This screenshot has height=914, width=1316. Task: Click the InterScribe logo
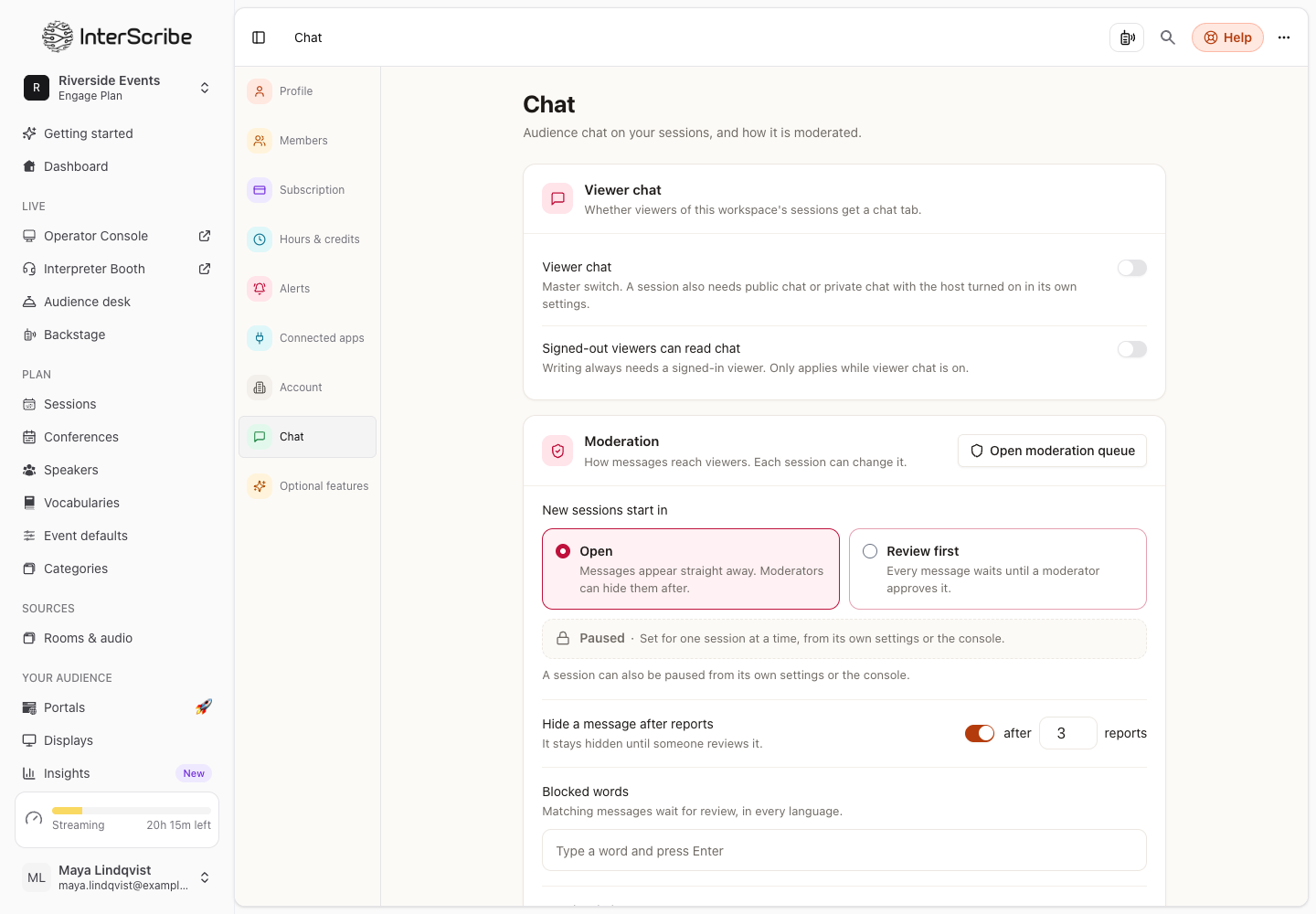[x=117, y=37]
